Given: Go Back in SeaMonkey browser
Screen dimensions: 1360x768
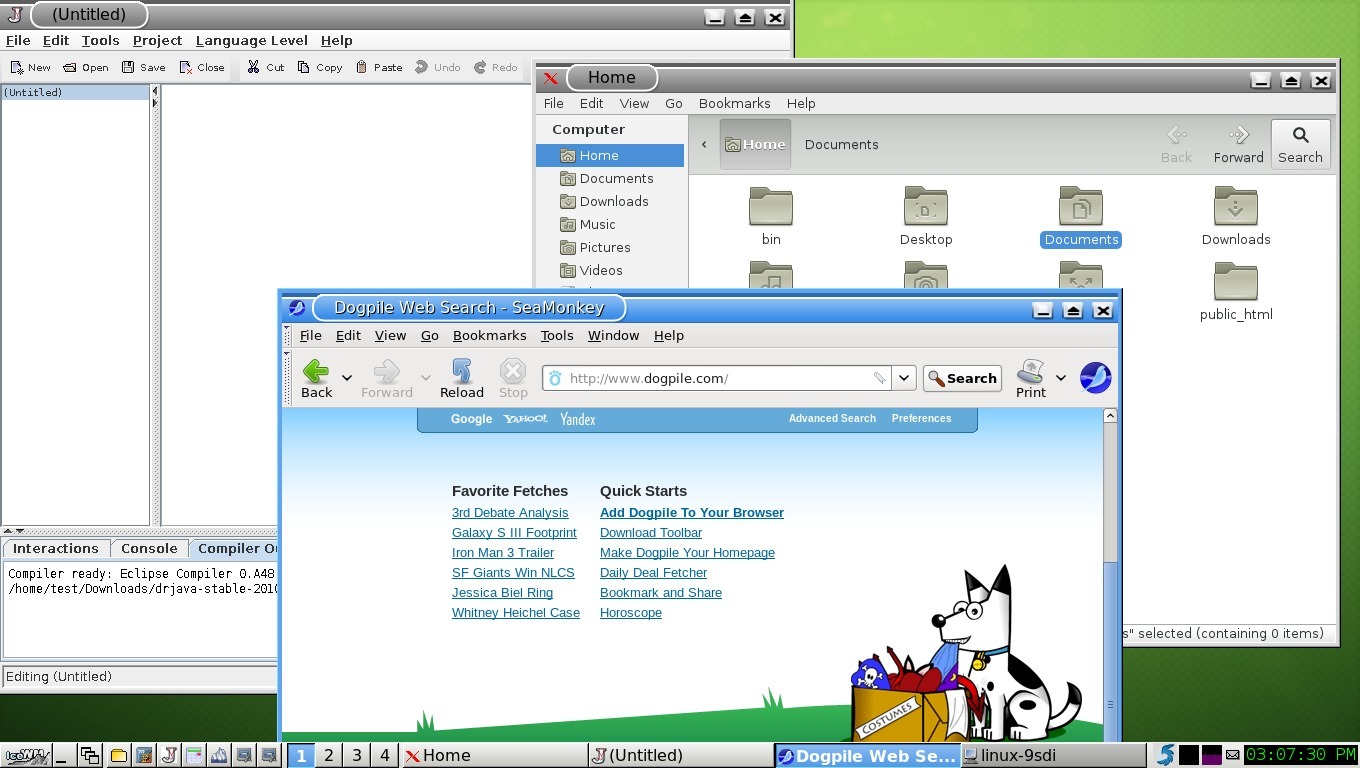Looking at the screenshot, I should point(316,378).
